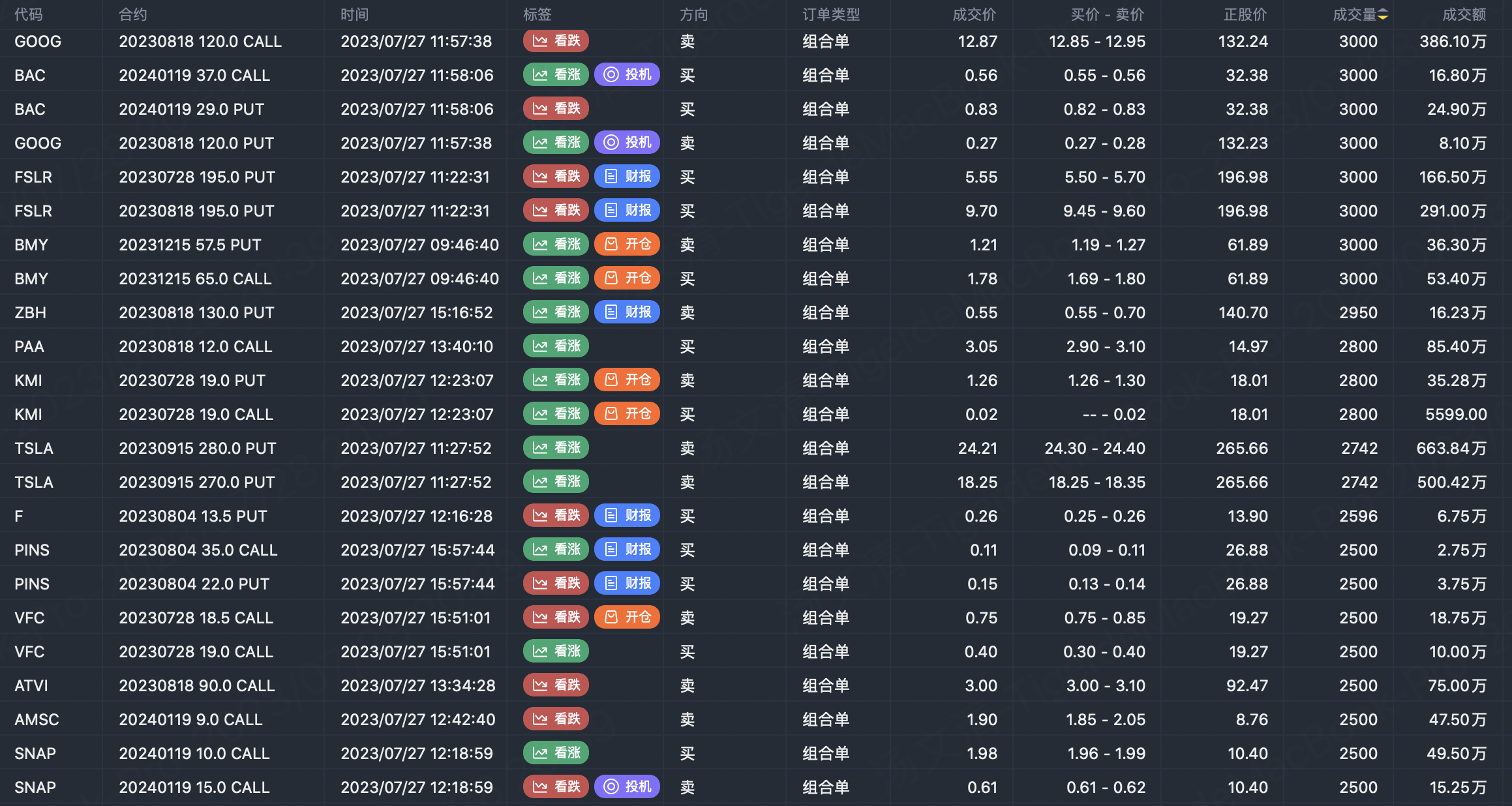Select 看跌 tag on FSLR 20230818 195.0 PUT row
This screenshot has width=1512, height=806.
[x=556, y=211]
